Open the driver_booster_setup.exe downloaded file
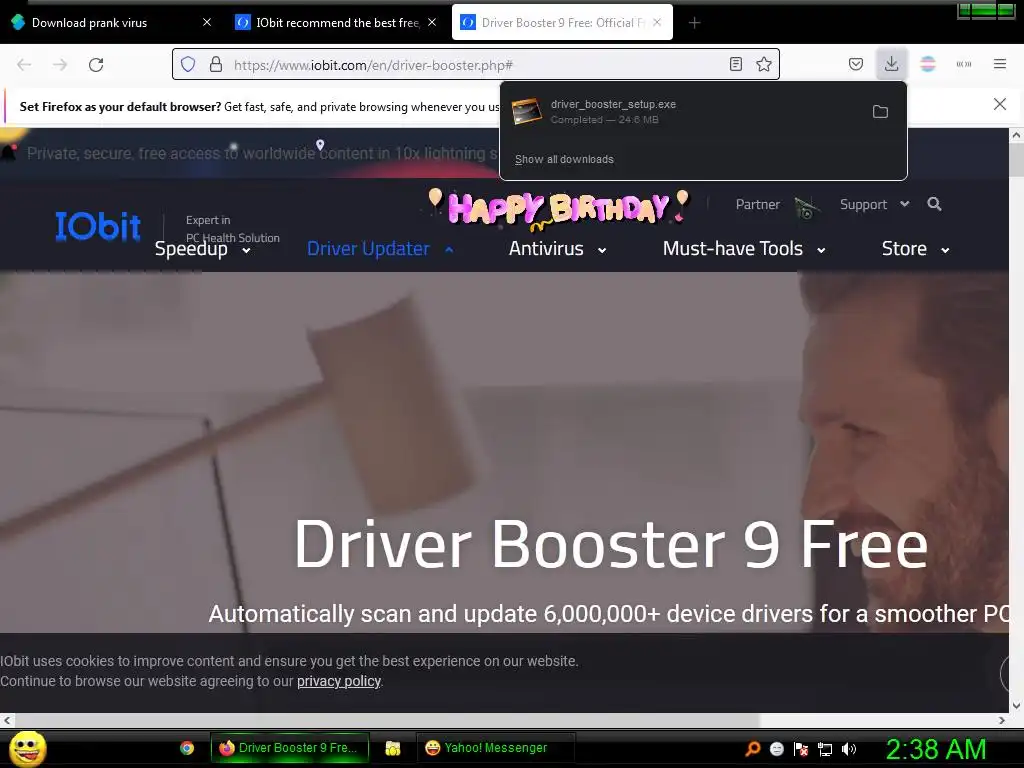Viewport: 1024px width, 768px height. [687, 112]
